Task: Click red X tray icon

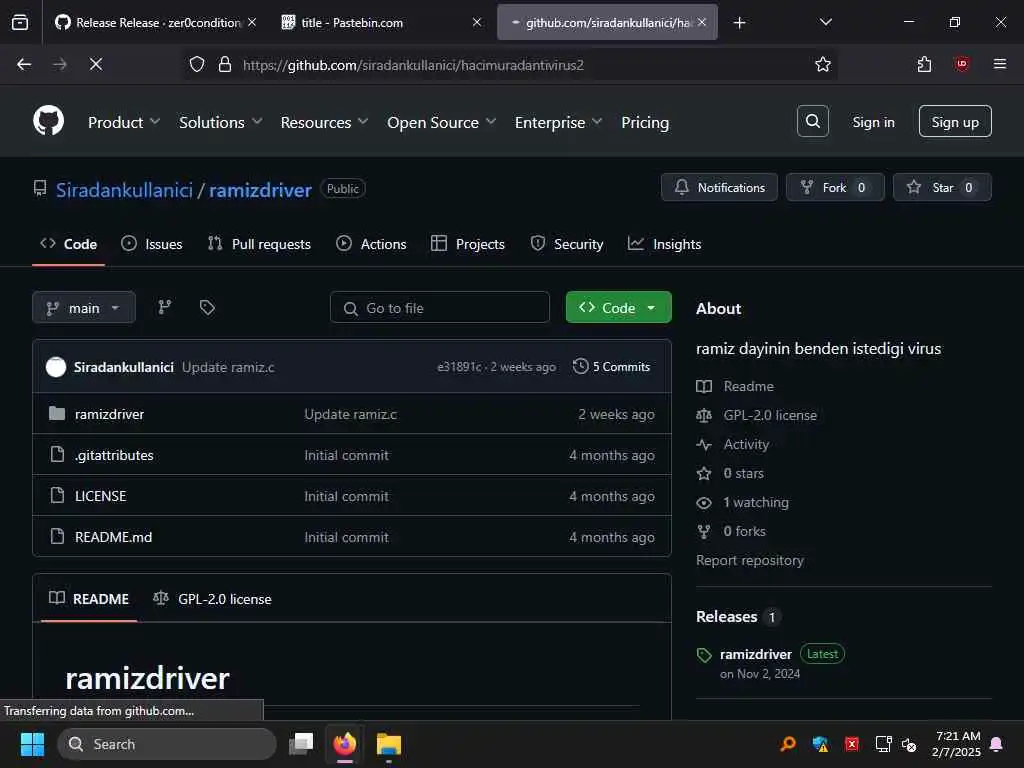Action: point(852,744)
